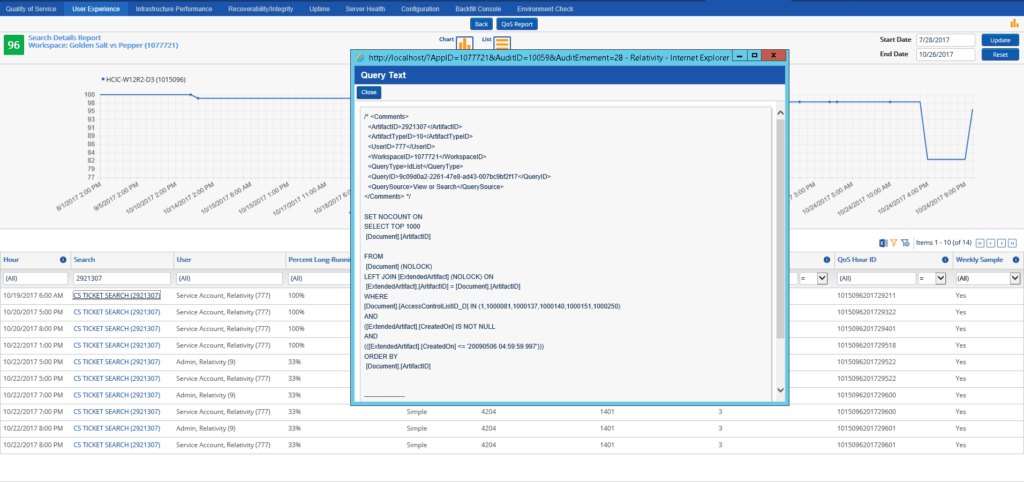Click the End Date field
This screenshot has width=1024, height=482.
pos(945,55)
